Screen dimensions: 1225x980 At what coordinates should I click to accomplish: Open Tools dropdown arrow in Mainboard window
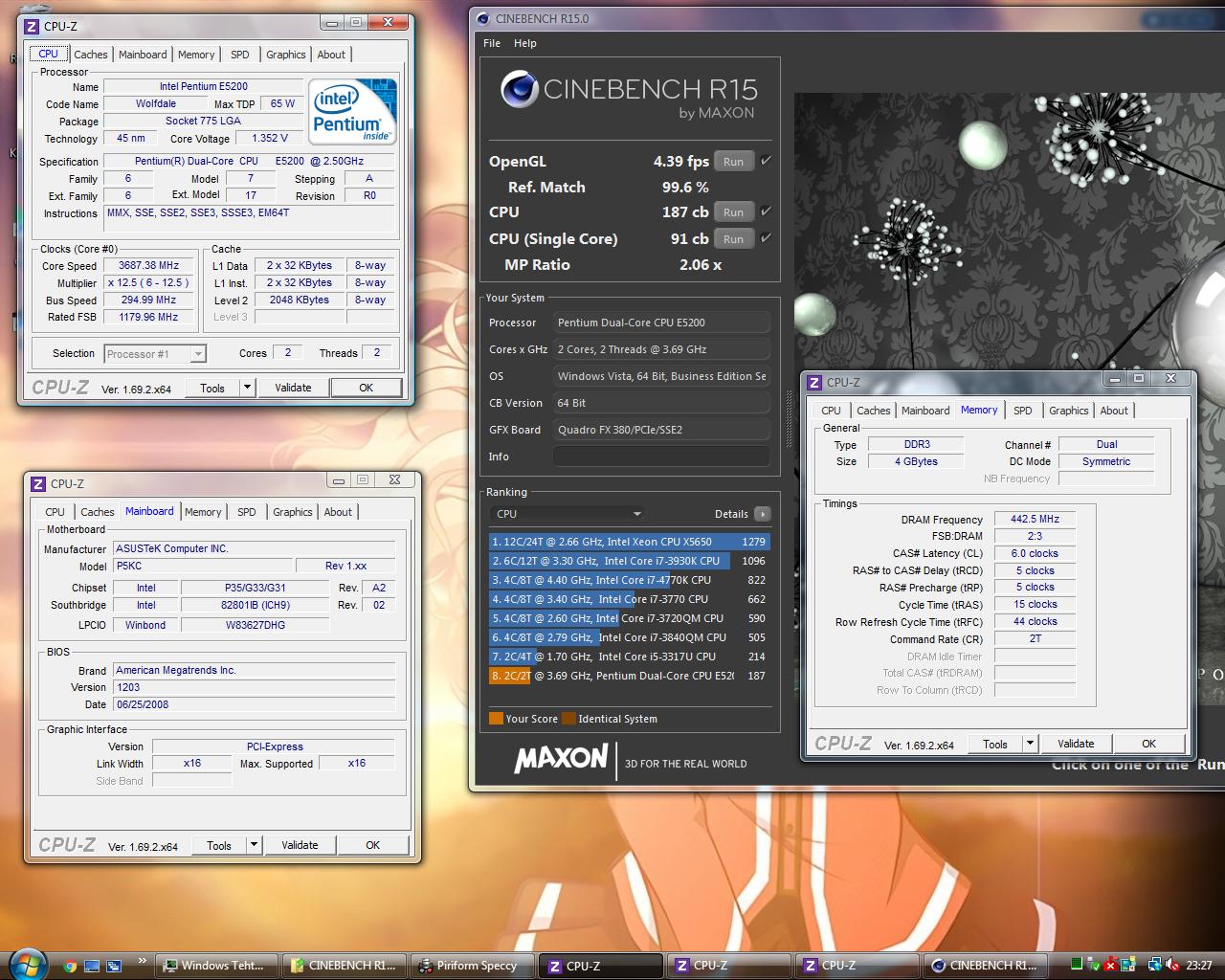click(x=254, y=845)
